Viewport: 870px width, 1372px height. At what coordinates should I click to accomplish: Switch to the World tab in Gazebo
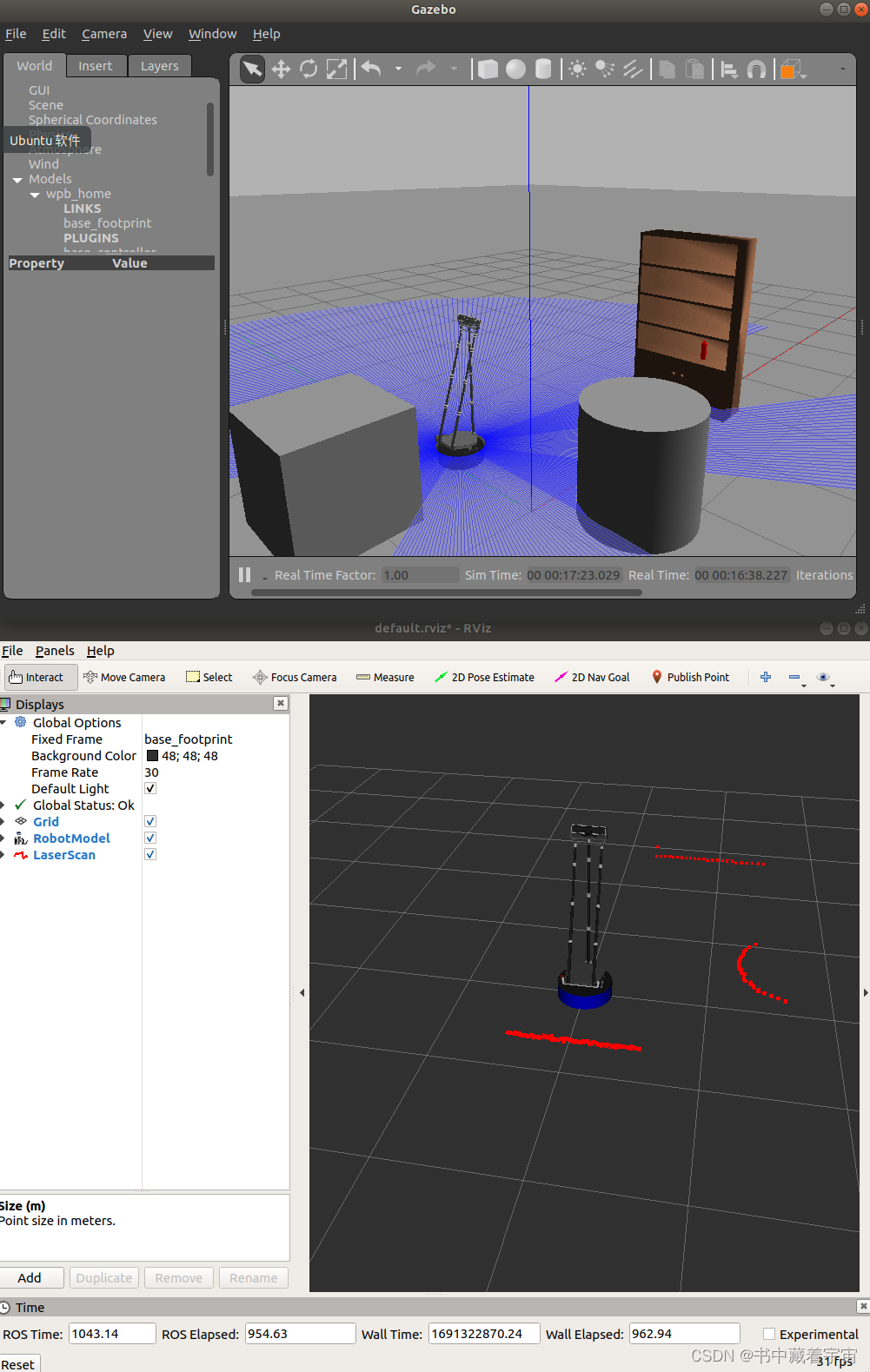[35, 66]
